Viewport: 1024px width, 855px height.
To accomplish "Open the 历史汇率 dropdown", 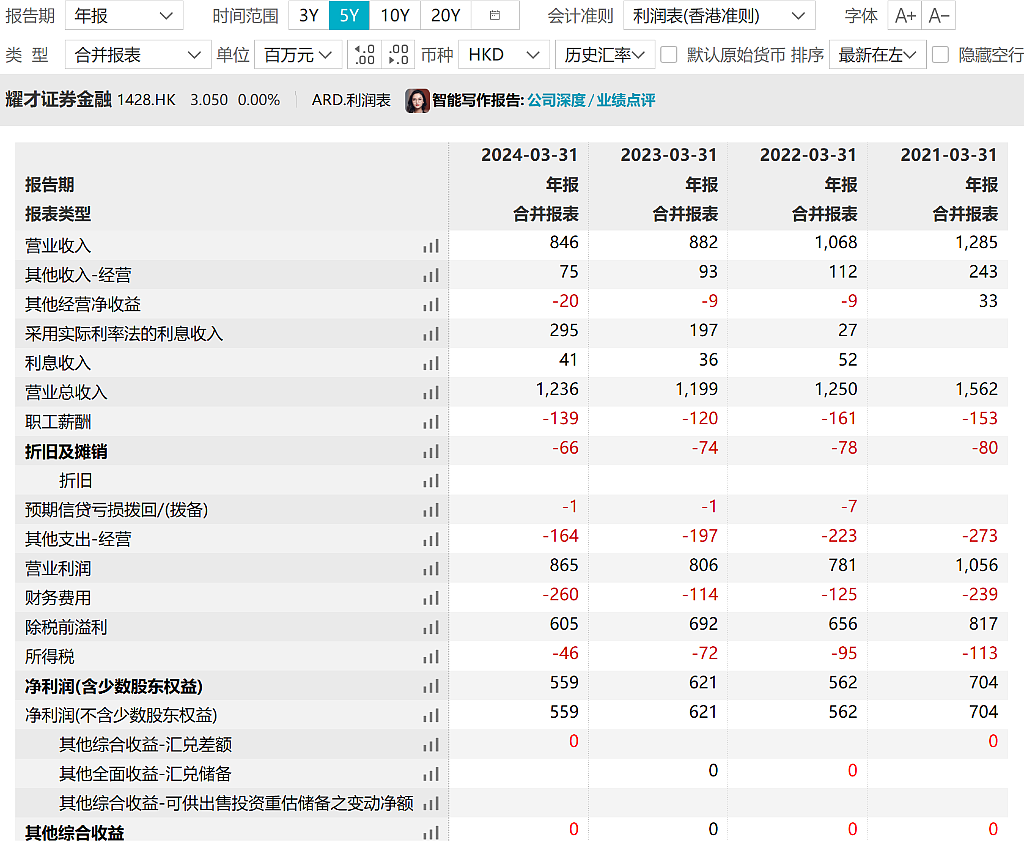I will tap(605, 55).
